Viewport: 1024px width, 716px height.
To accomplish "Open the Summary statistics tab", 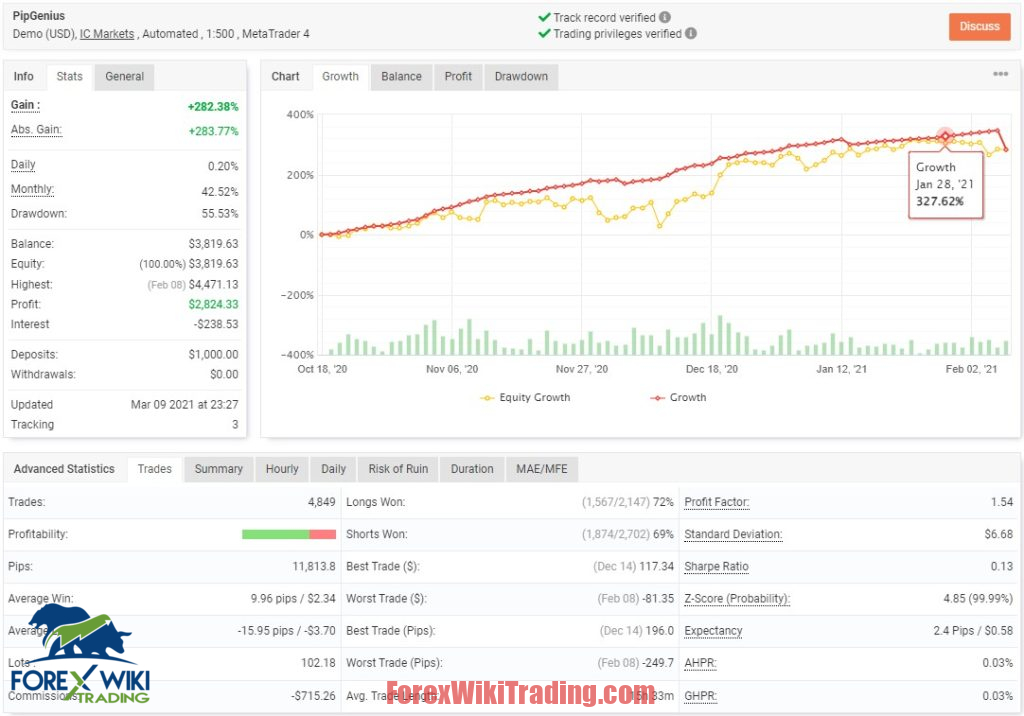I will (218, 469).
